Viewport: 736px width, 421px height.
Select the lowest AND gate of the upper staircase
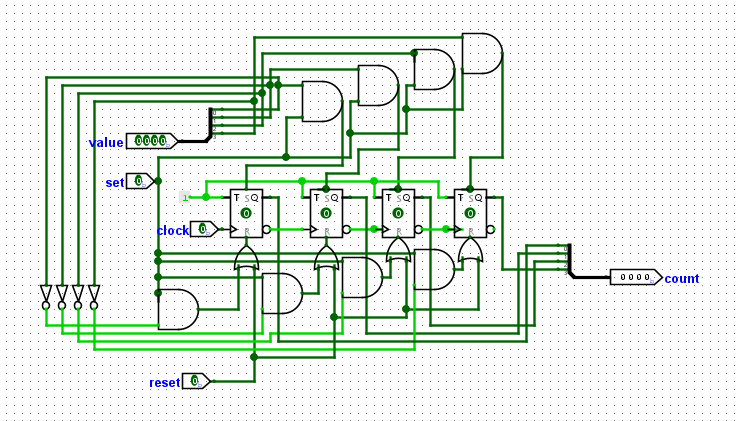[x=322, y=101]
